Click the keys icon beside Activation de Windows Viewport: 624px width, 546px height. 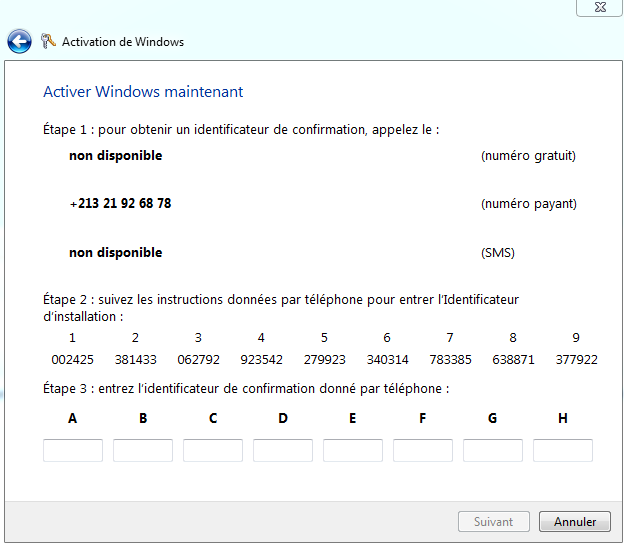tap(48, 41)
